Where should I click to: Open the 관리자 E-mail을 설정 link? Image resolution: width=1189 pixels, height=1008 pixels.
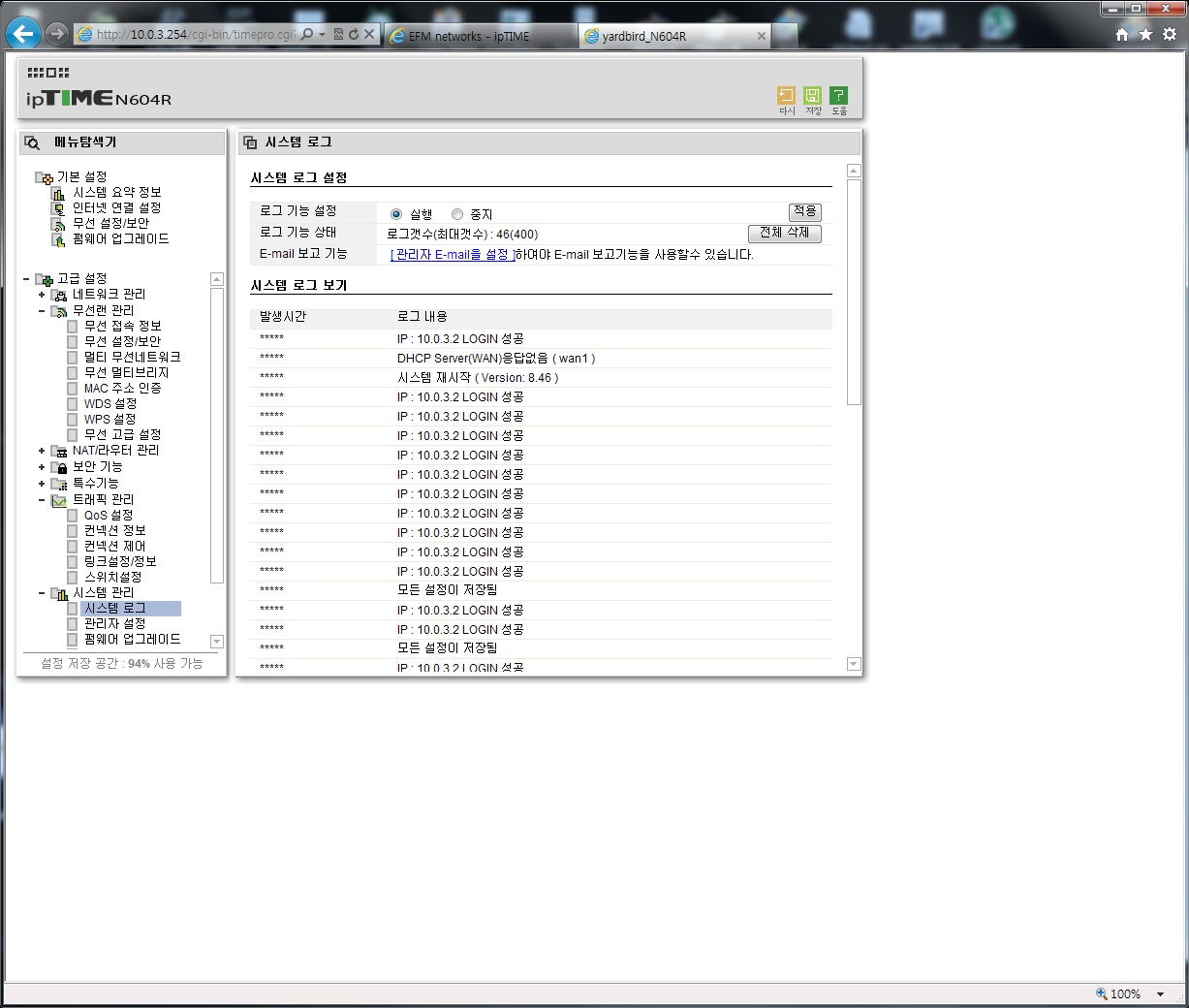(x=453, y=255)
